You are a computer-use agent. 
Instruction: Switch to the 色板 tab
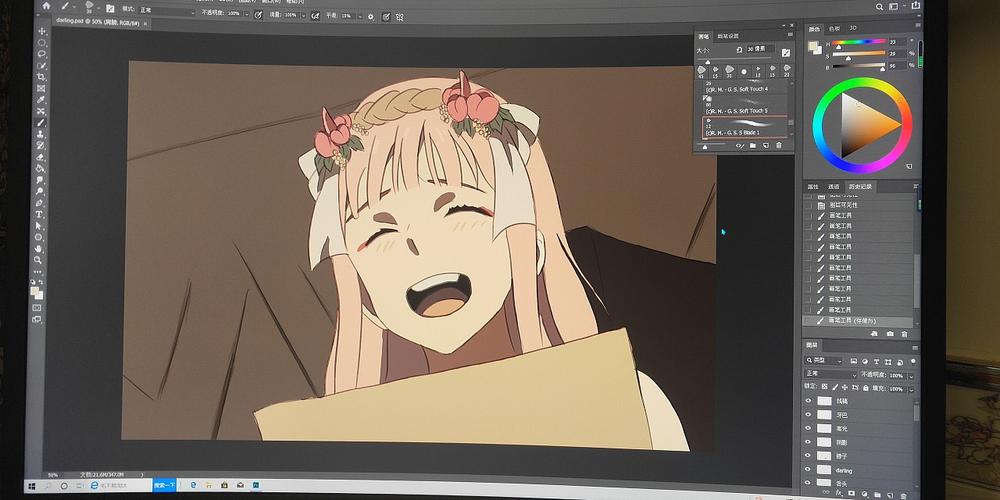click(834, 29)
